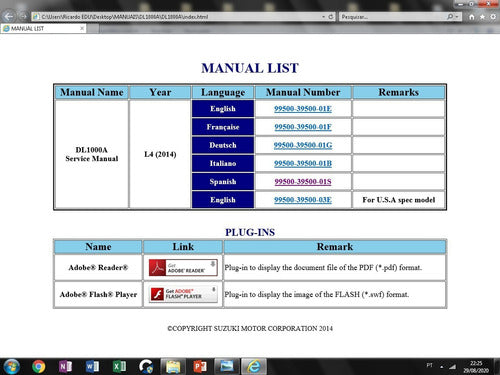Open Italiano manual link 99500-39500-01B
500x375 pixels.
tap(303, 163)
